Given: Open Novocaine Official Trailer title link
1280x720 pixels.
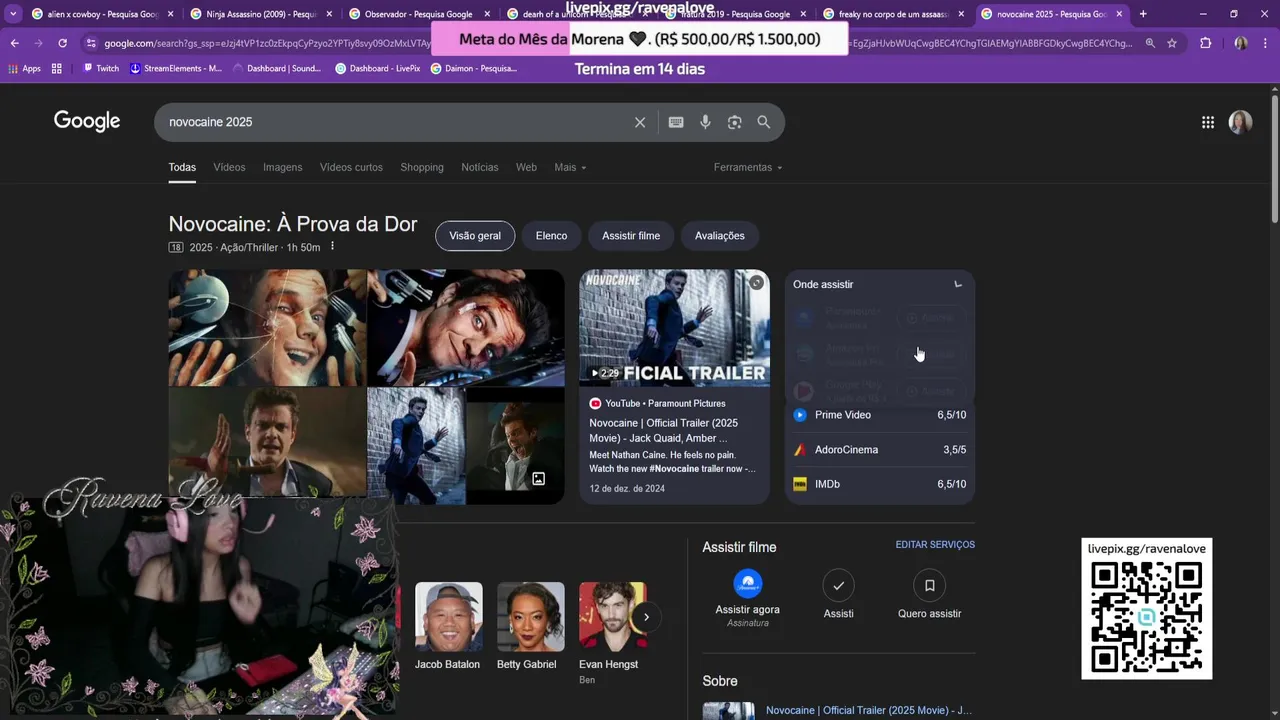Looking at the screenshot, I should click(x=664, y=430).
